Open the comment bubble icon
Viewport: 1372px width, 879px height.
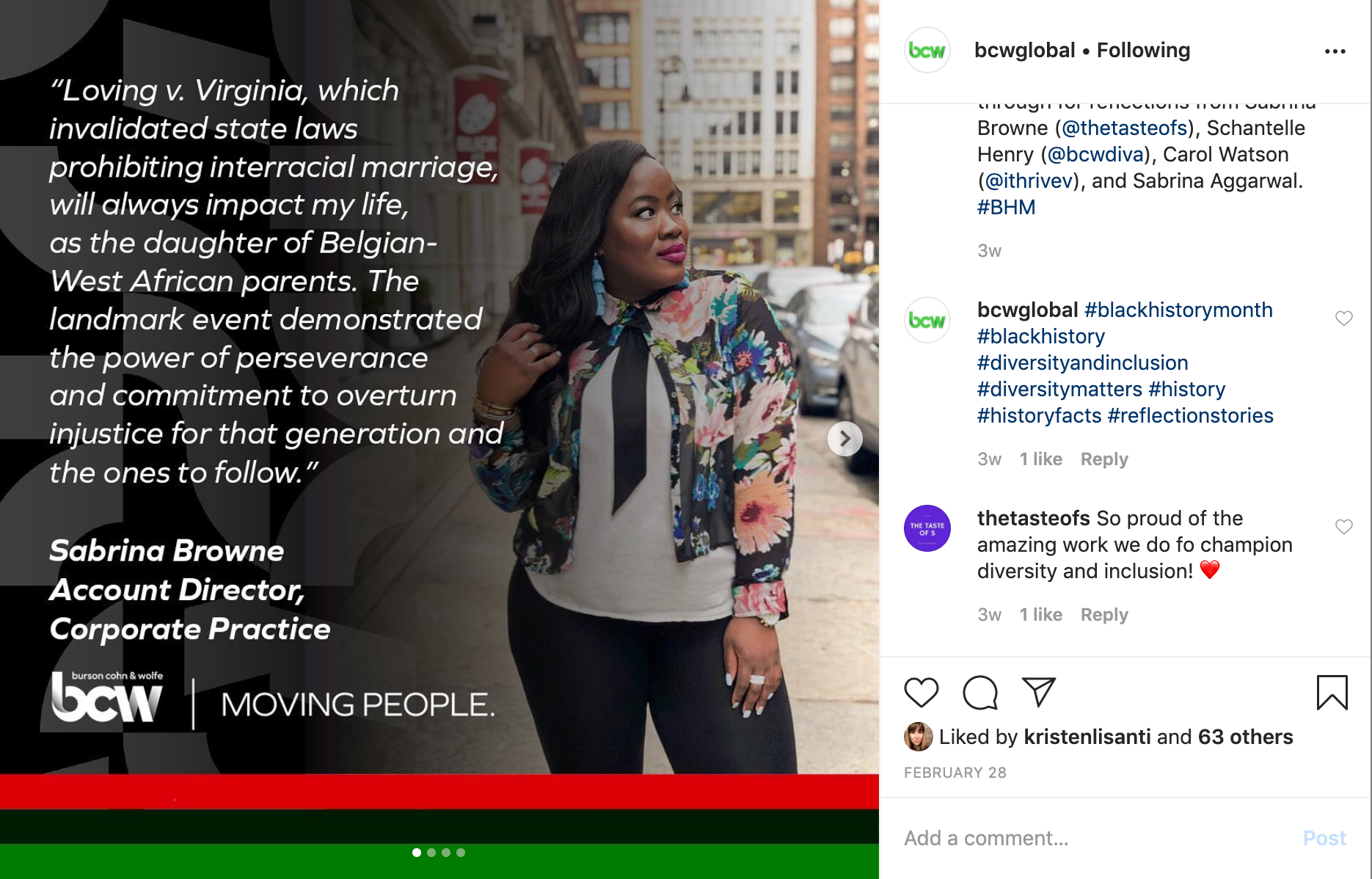pyautogui.click(x=980, y=693)
